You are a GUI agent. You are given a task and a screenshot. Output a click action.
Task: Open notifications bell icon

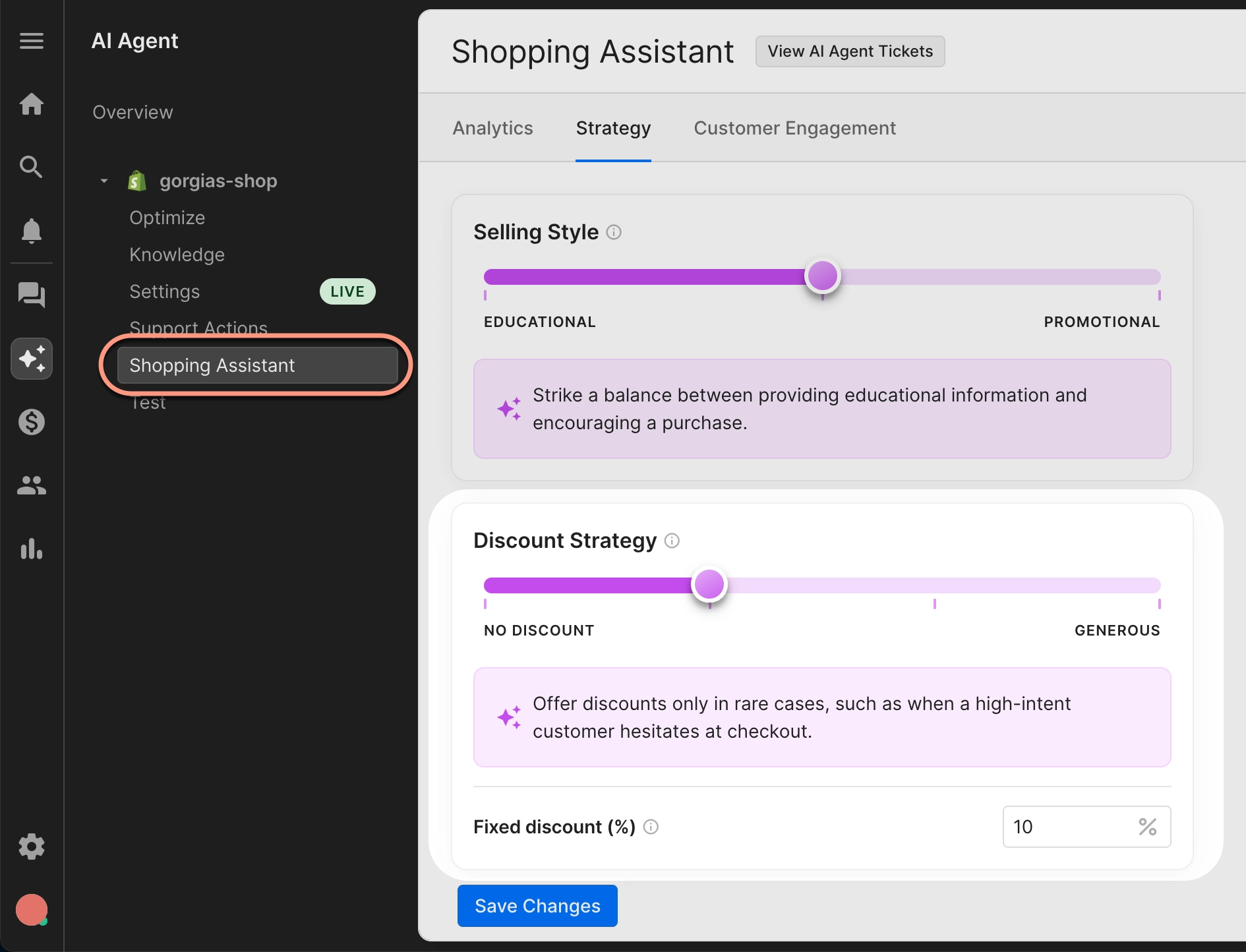click(32, 231)
